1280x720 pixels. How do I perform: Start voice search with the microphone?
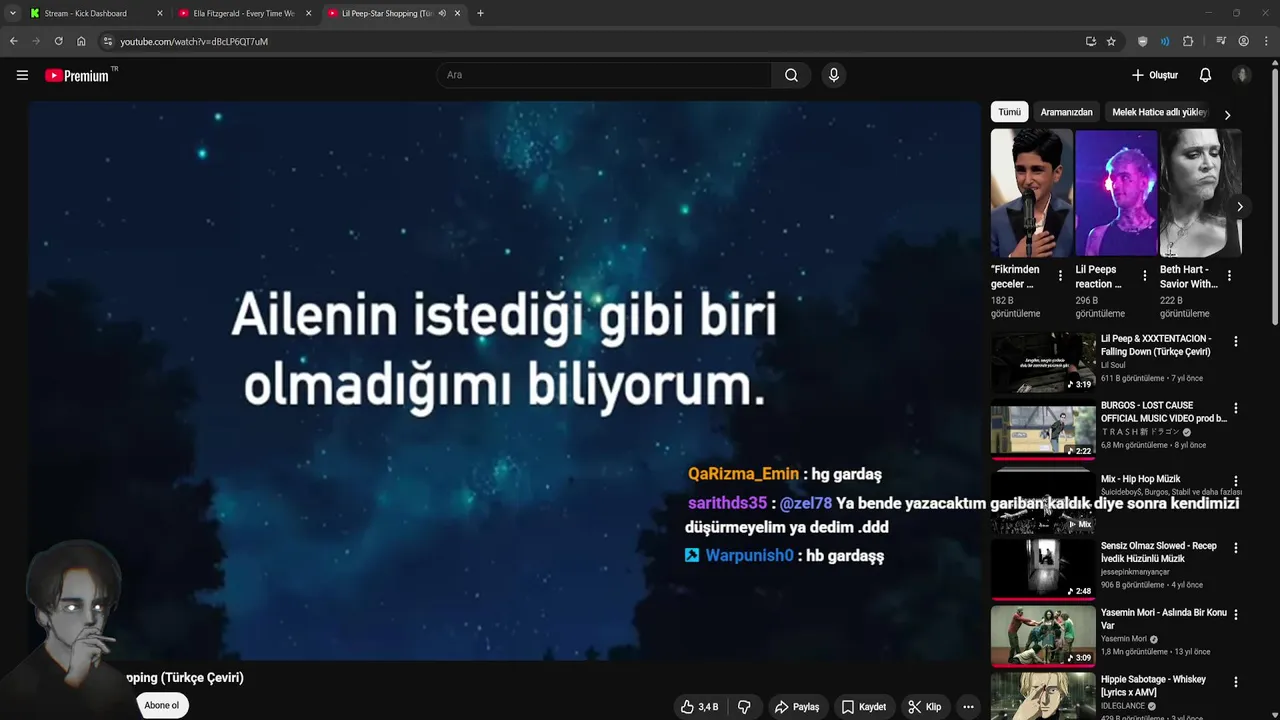click(x=833, y=75)
